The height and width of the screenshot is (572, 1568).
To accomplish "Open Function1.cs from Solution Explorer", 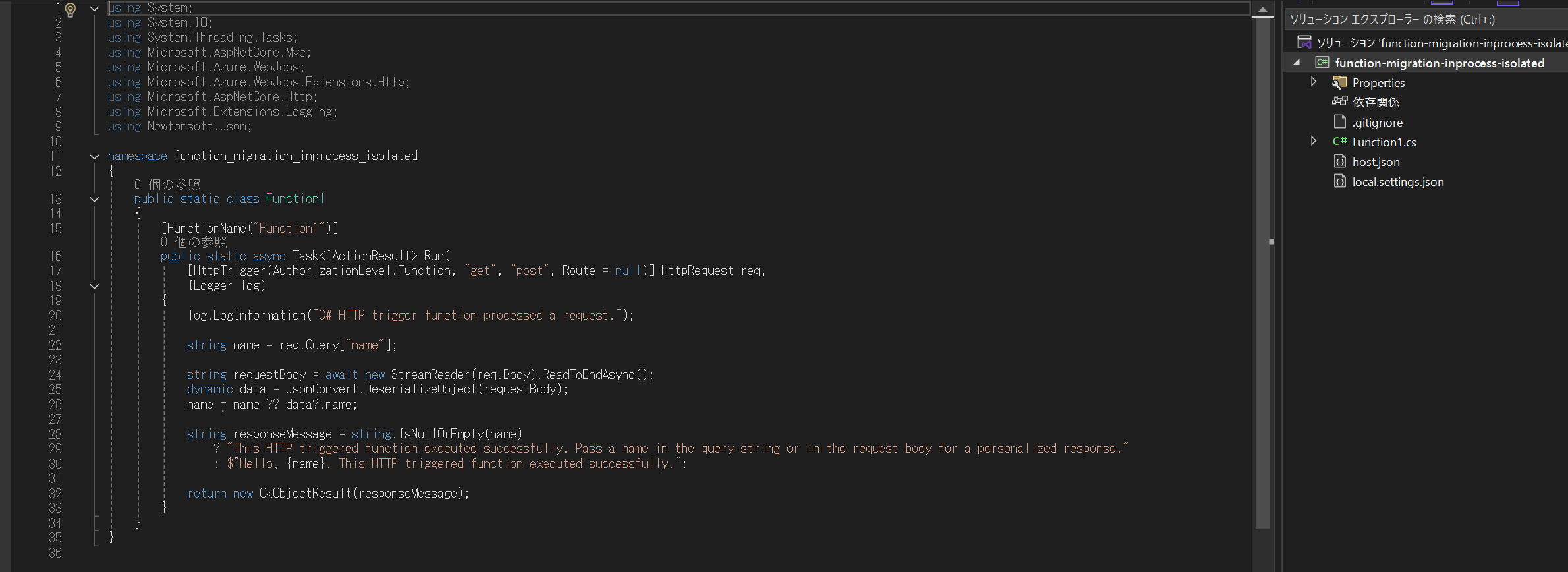I will pyautogui.click(x=1384, y=142).
